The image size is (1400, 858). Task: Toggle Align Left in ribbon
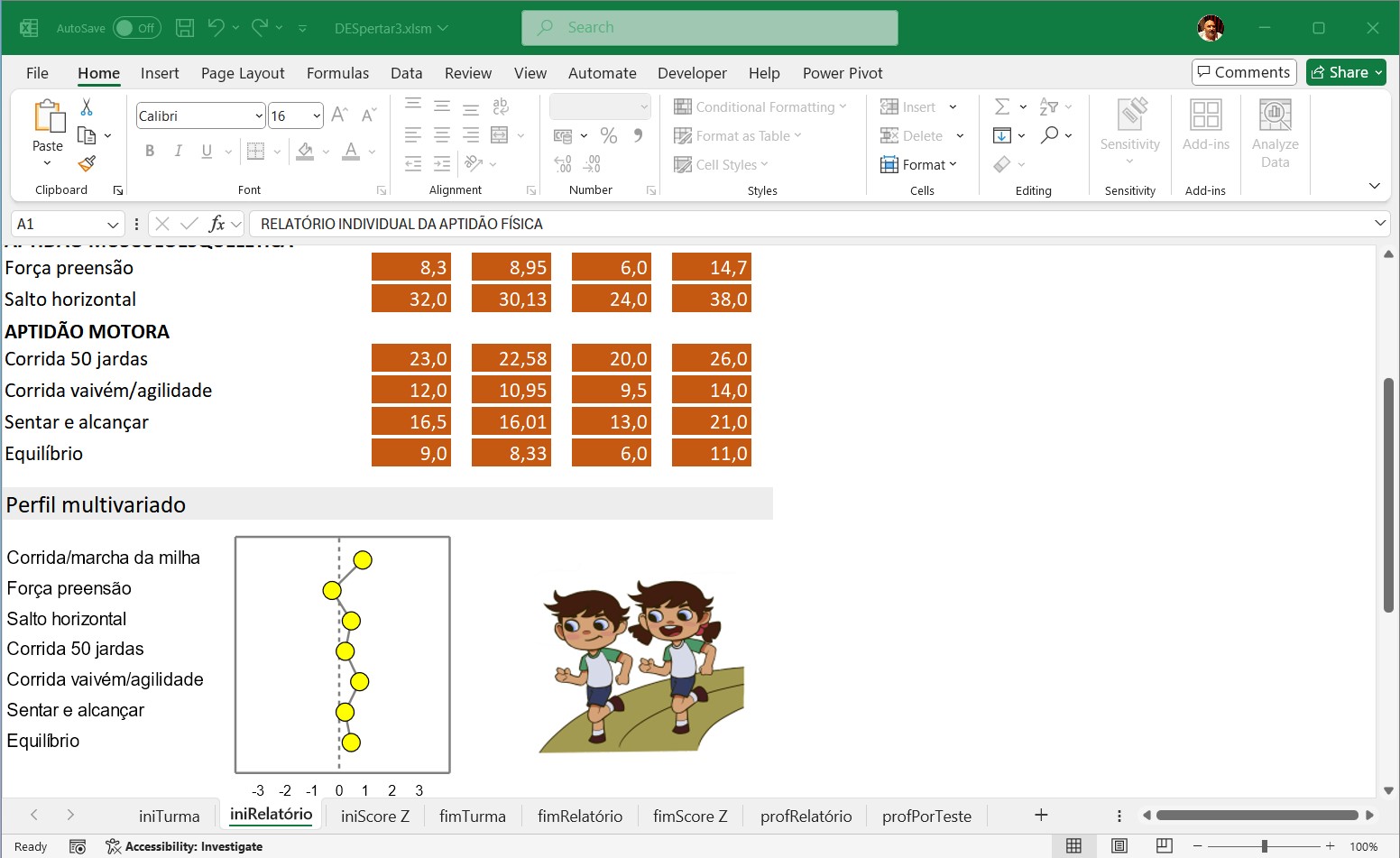pos(413,135)
